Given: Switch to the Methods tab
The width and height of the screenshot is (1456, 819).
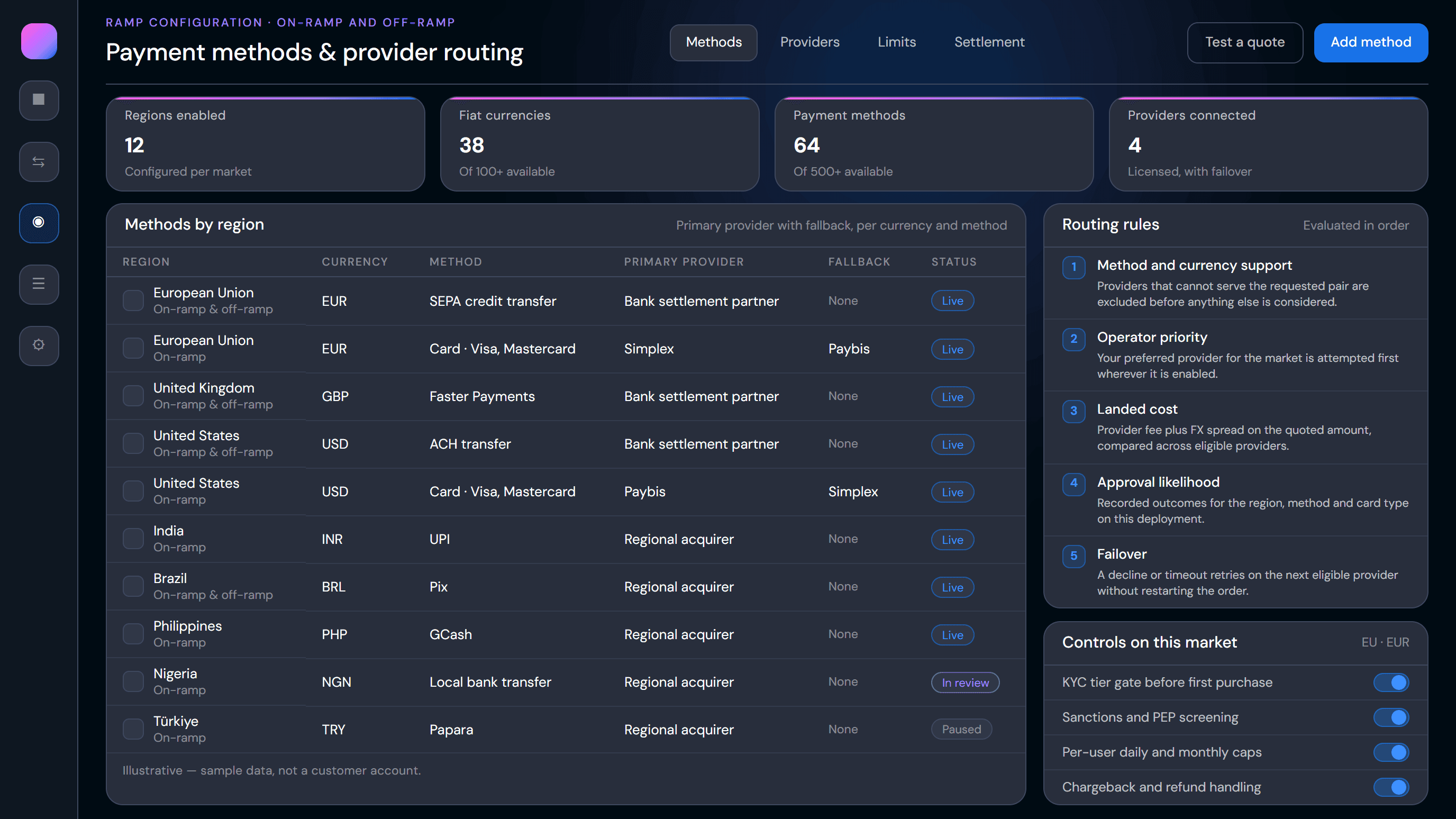Looking at the screenshot, I should (x=713, y=42).
